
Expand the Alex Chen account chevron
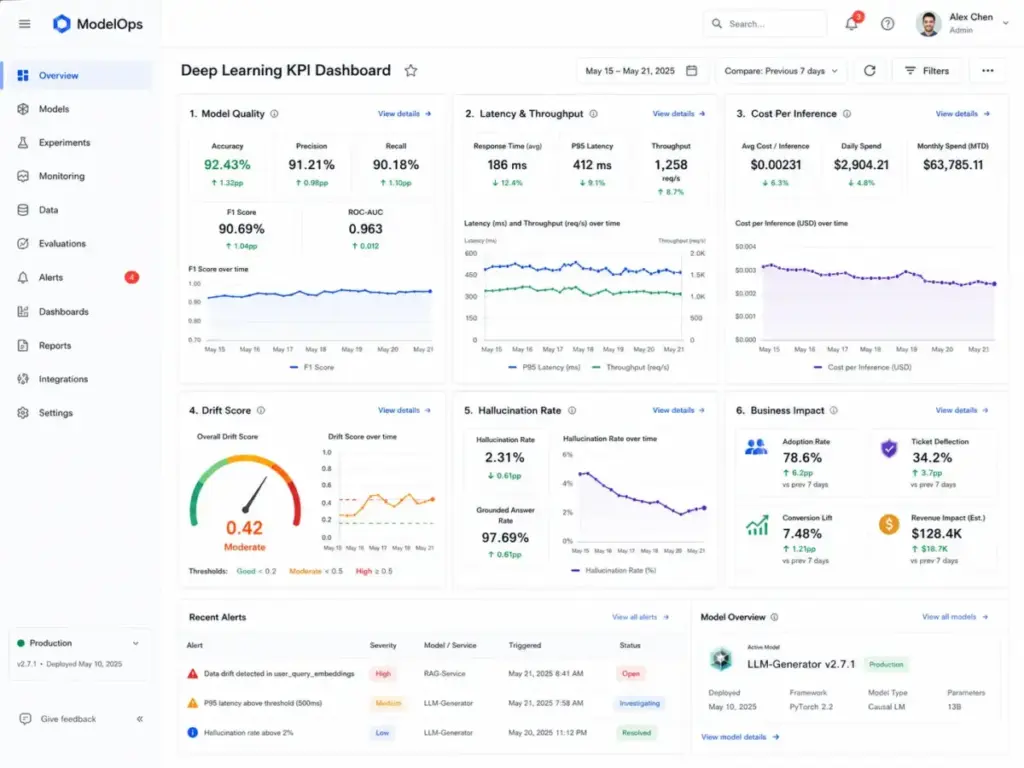tap(1006, 23)
